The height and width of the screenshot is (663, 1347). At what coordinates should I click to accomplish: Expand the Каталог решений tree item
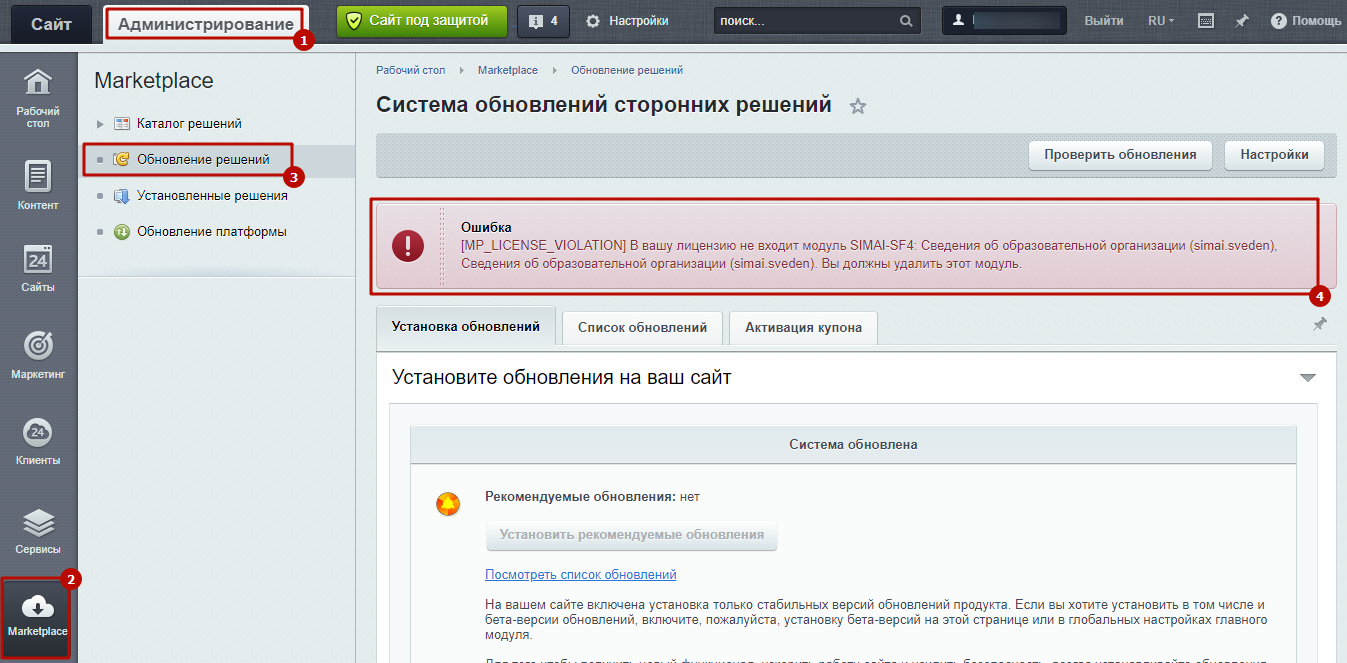point(100,124)
